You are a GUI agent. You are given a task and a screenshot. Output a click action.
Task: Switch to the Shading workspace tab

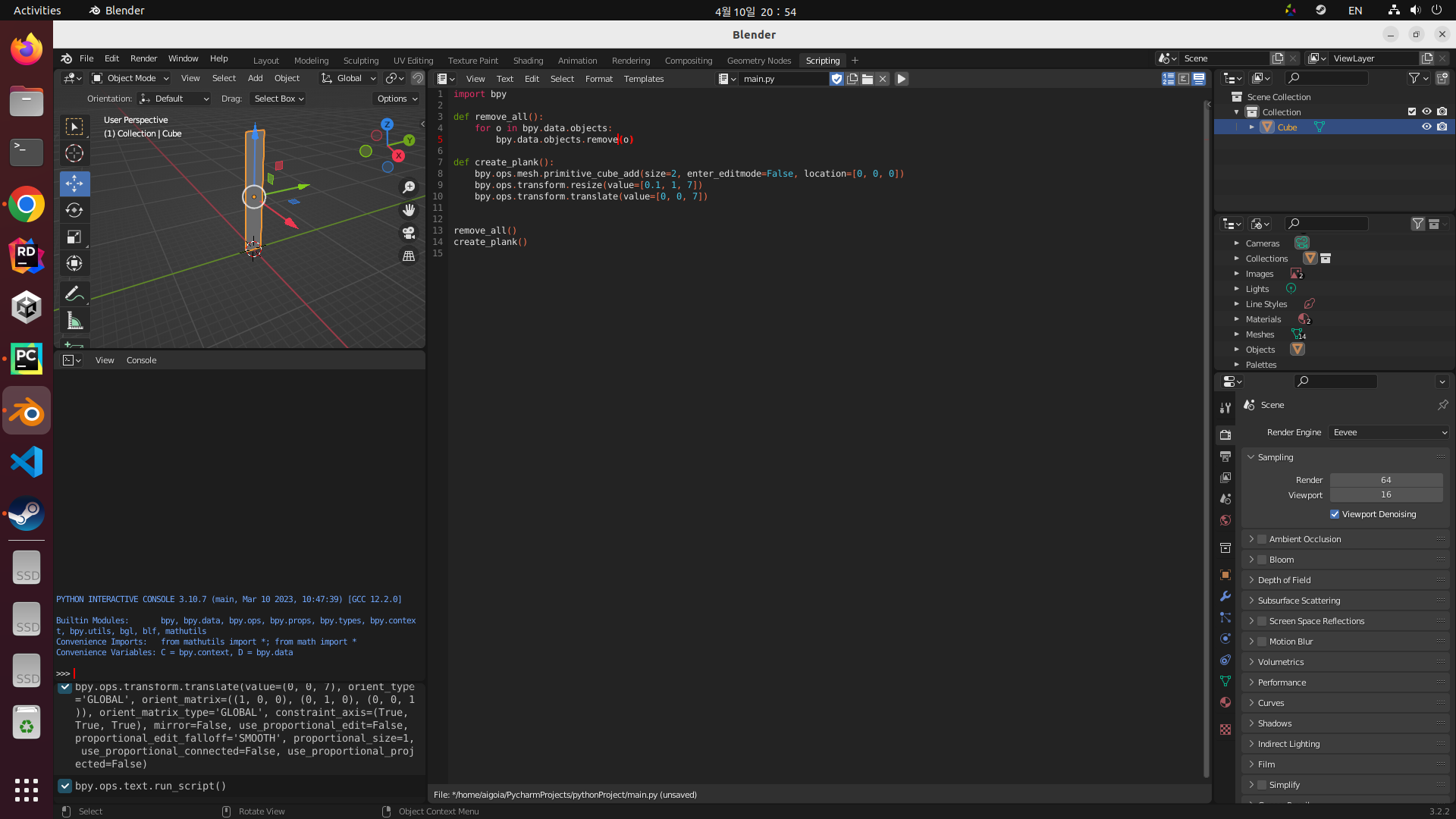pyautogui.click(x=528, y=61)
